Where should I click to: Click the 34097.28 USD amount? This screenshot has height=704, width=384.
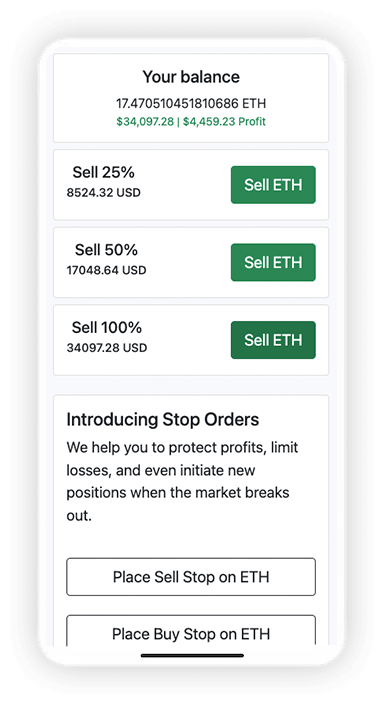(x=106, y=348)
